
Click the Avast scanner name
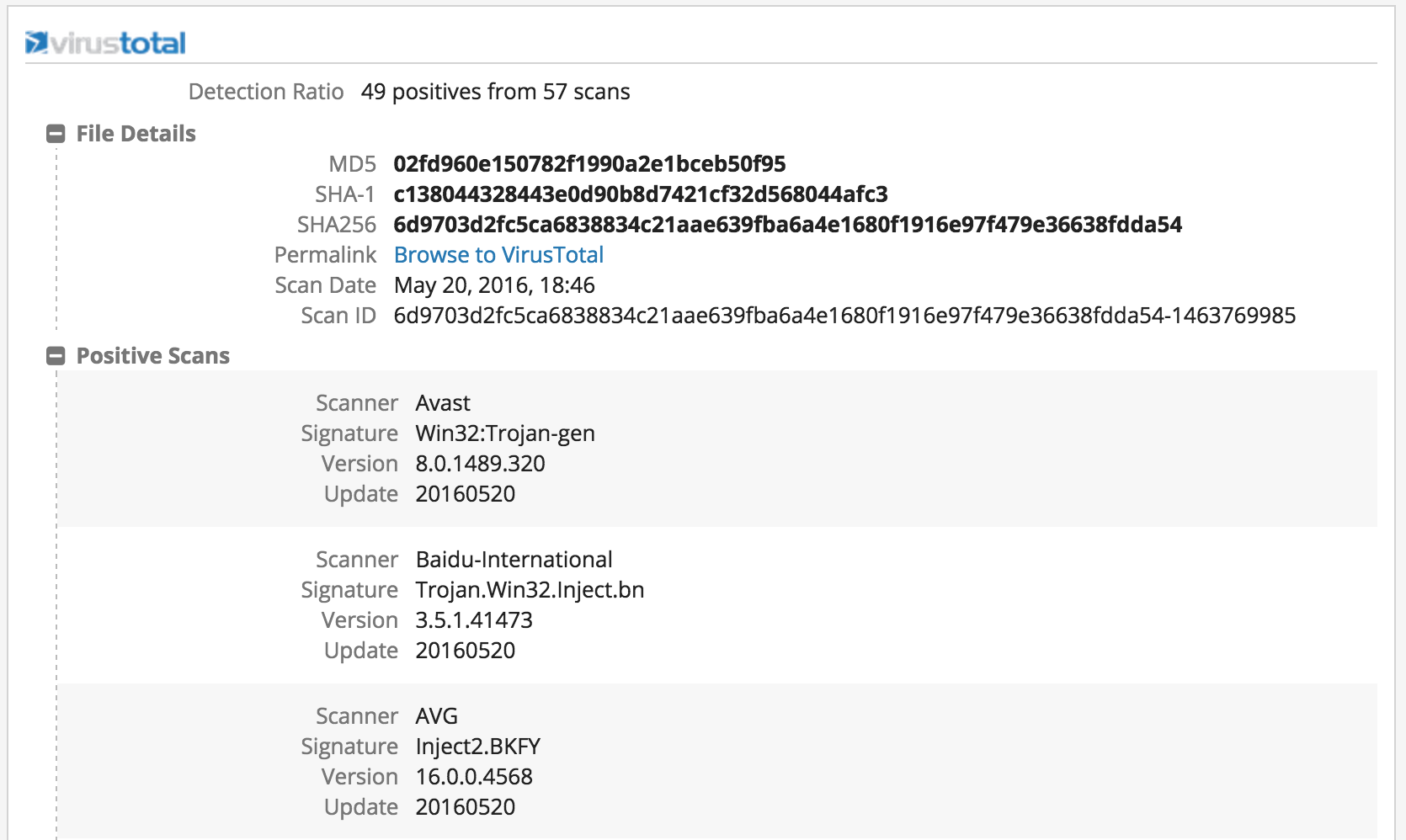click(x=443, y=403)
